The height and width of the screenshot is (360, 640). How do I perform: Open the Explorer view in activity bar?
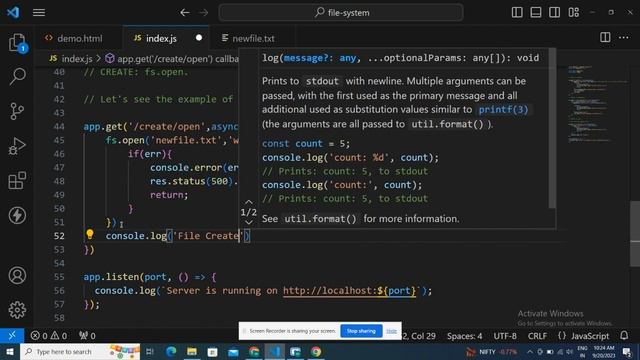[x=17, y=42]
